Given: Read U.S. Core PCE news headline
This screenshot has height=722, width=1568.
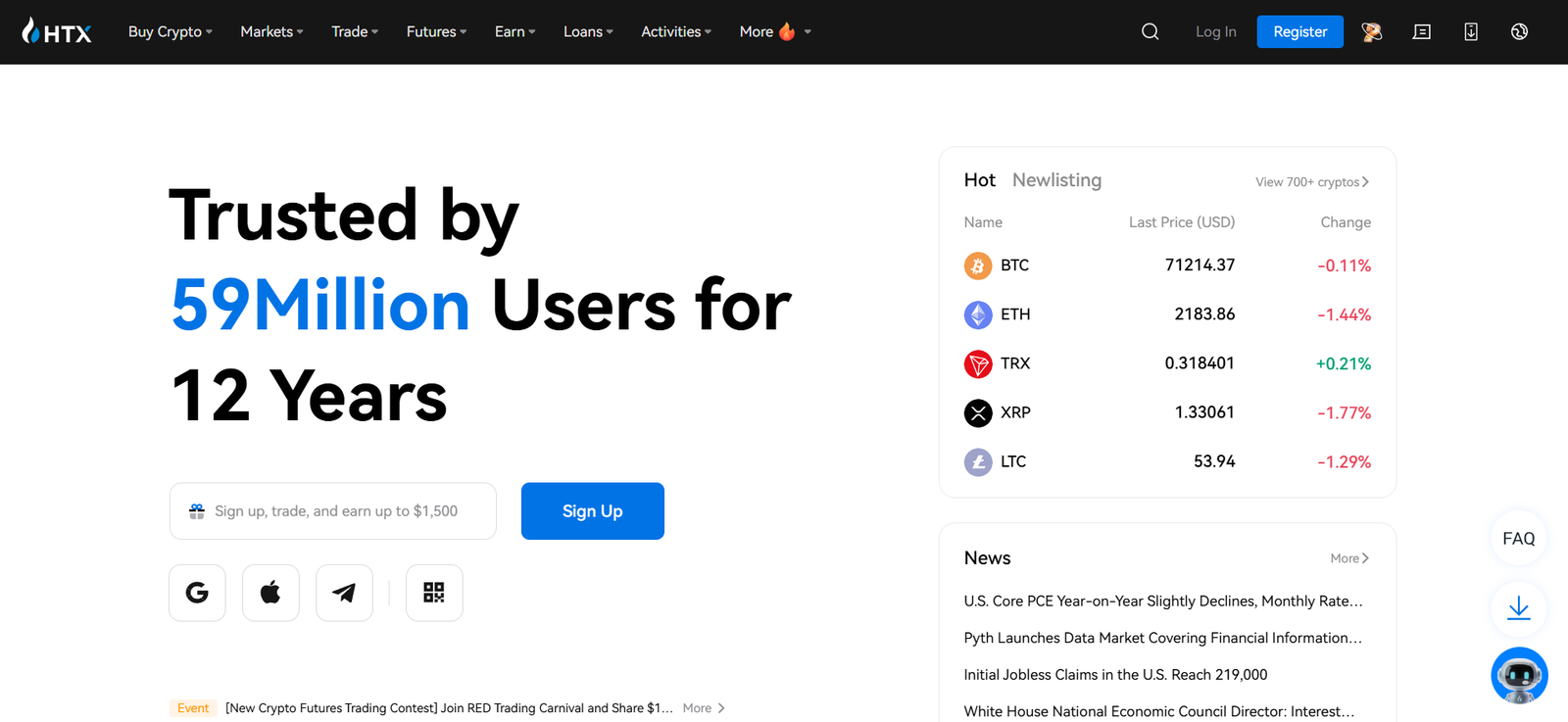Looking at the screenshot, I should [1163, 602].
